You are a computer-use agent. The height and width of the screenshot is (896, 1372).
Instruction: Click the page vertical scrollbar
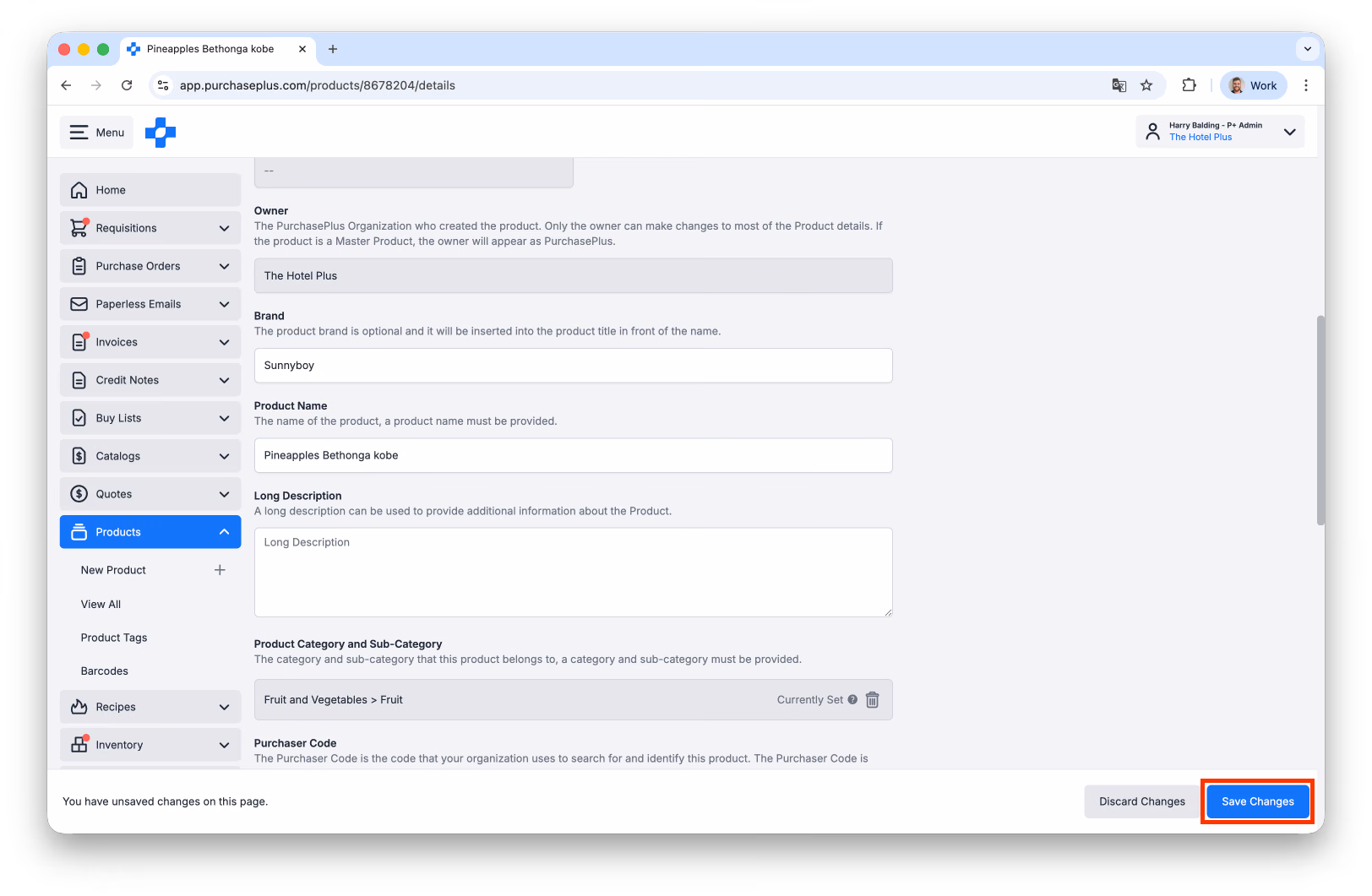(x=1320, y=420)
